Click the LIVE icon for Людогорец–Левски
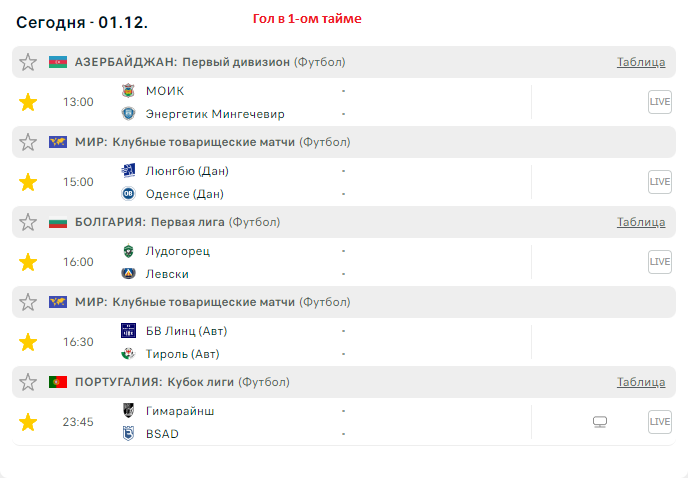Viewport: 688px width, 478px height. coord(659,262)
